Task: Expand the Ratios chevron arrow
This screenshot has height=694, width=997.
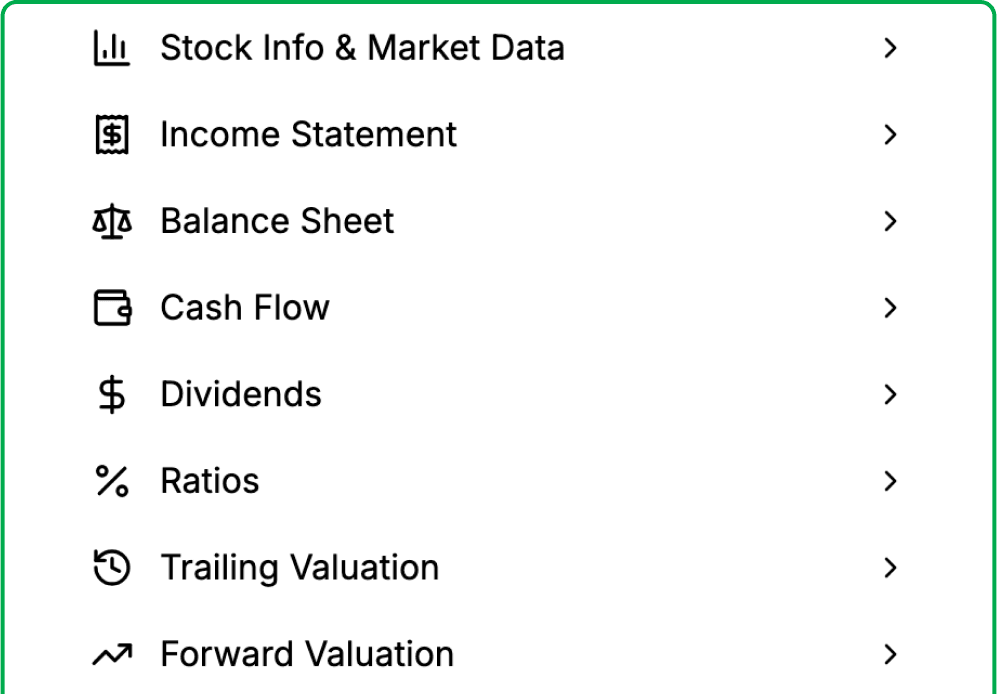Action: (x=890, y=481)
